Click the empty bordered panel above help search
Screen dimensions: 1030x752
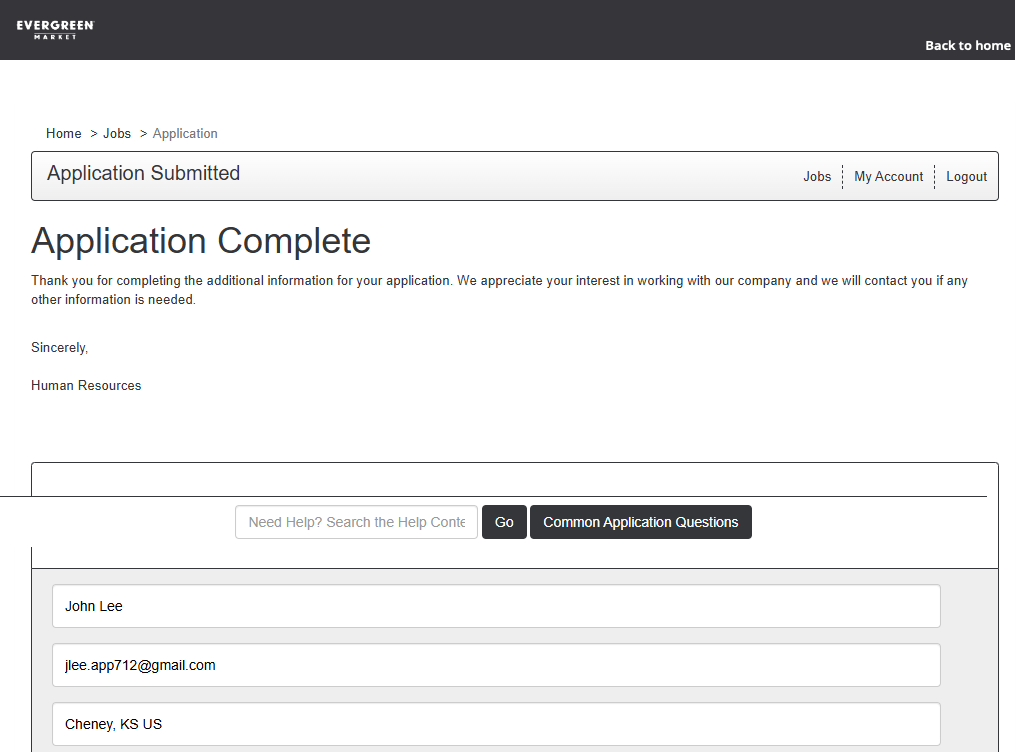(x=514, y=479)
